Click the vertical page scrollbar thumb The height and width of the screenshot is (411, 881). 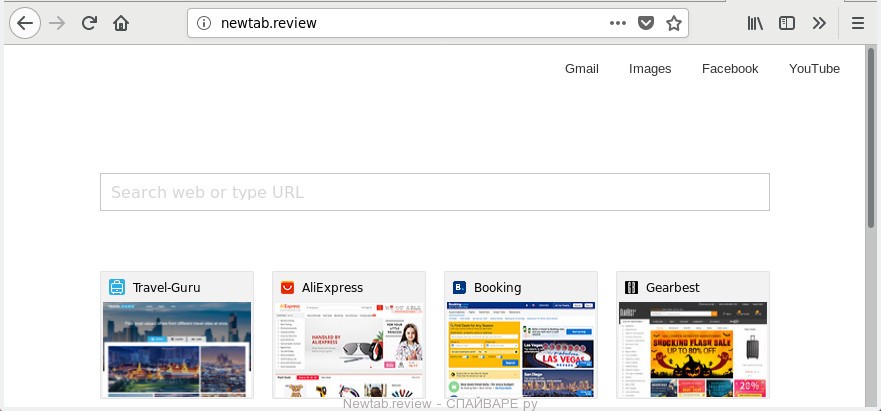[x=871, y=138]
